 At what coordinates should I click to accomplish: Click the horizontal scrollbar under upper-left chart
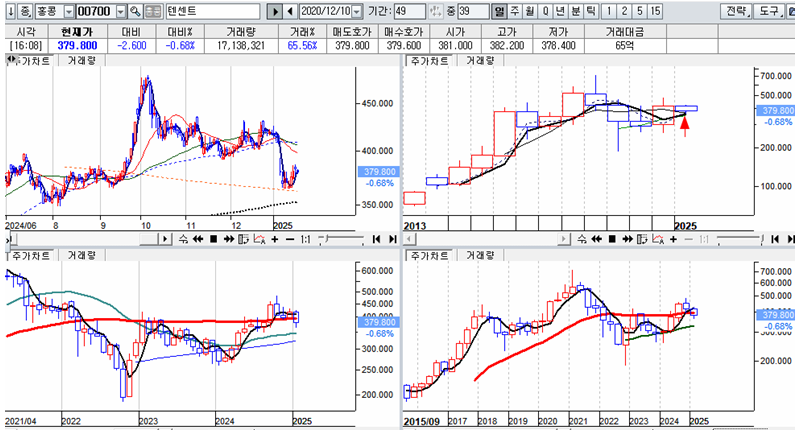pyautogui.click(x=85, y=239)
